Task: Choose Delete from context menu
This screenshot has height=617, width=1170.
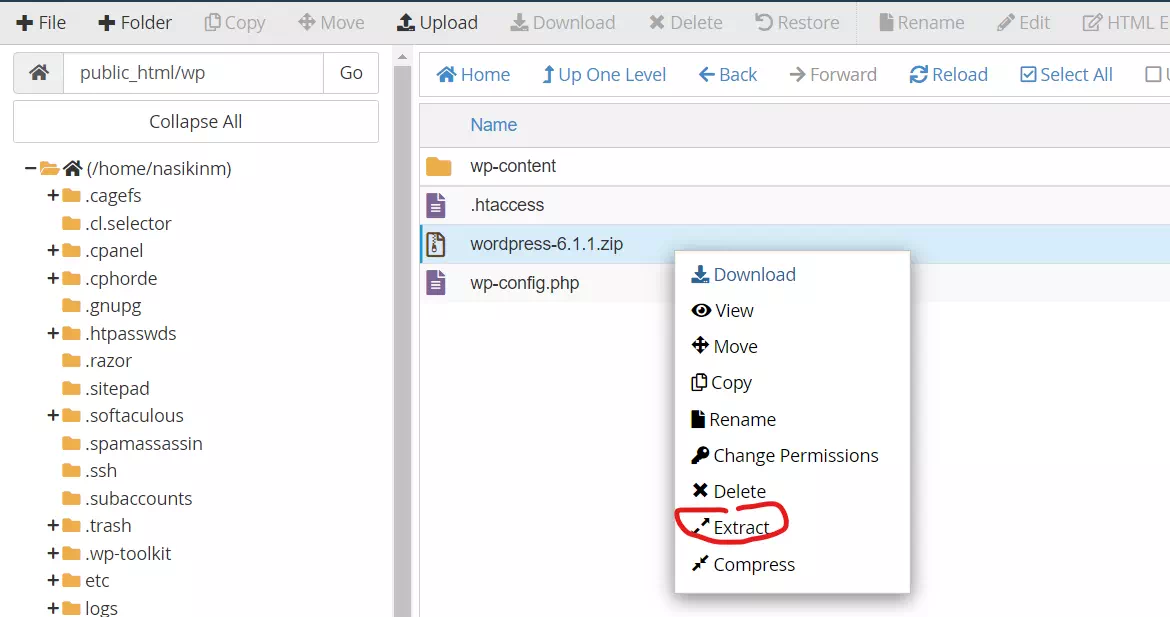Action: pyautogui.click(x=728, y=491)
